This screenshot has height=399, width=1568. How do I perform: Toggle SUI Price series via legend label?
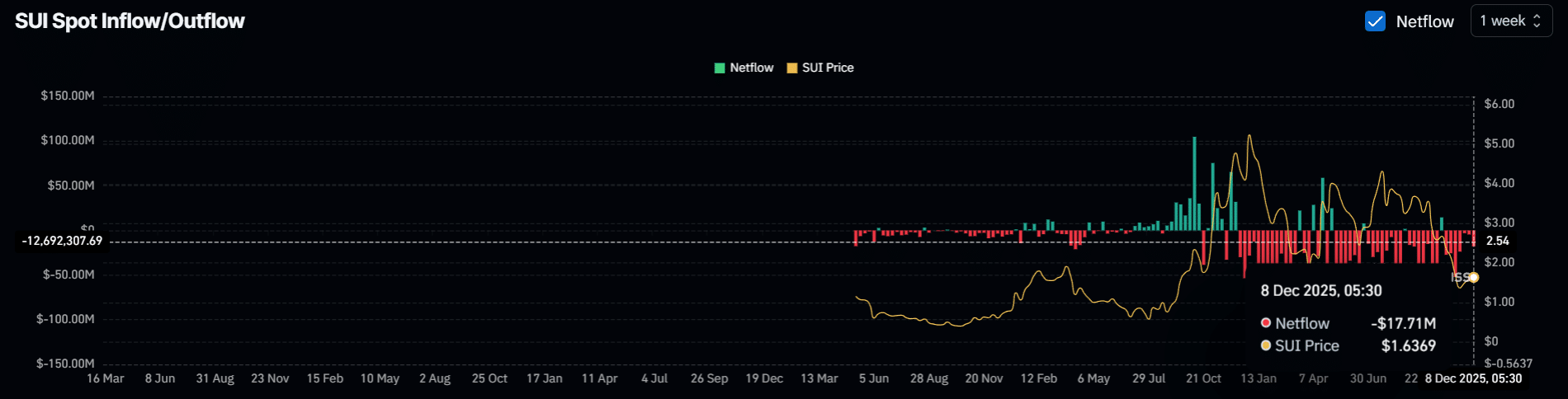click(x=828, y=68)
